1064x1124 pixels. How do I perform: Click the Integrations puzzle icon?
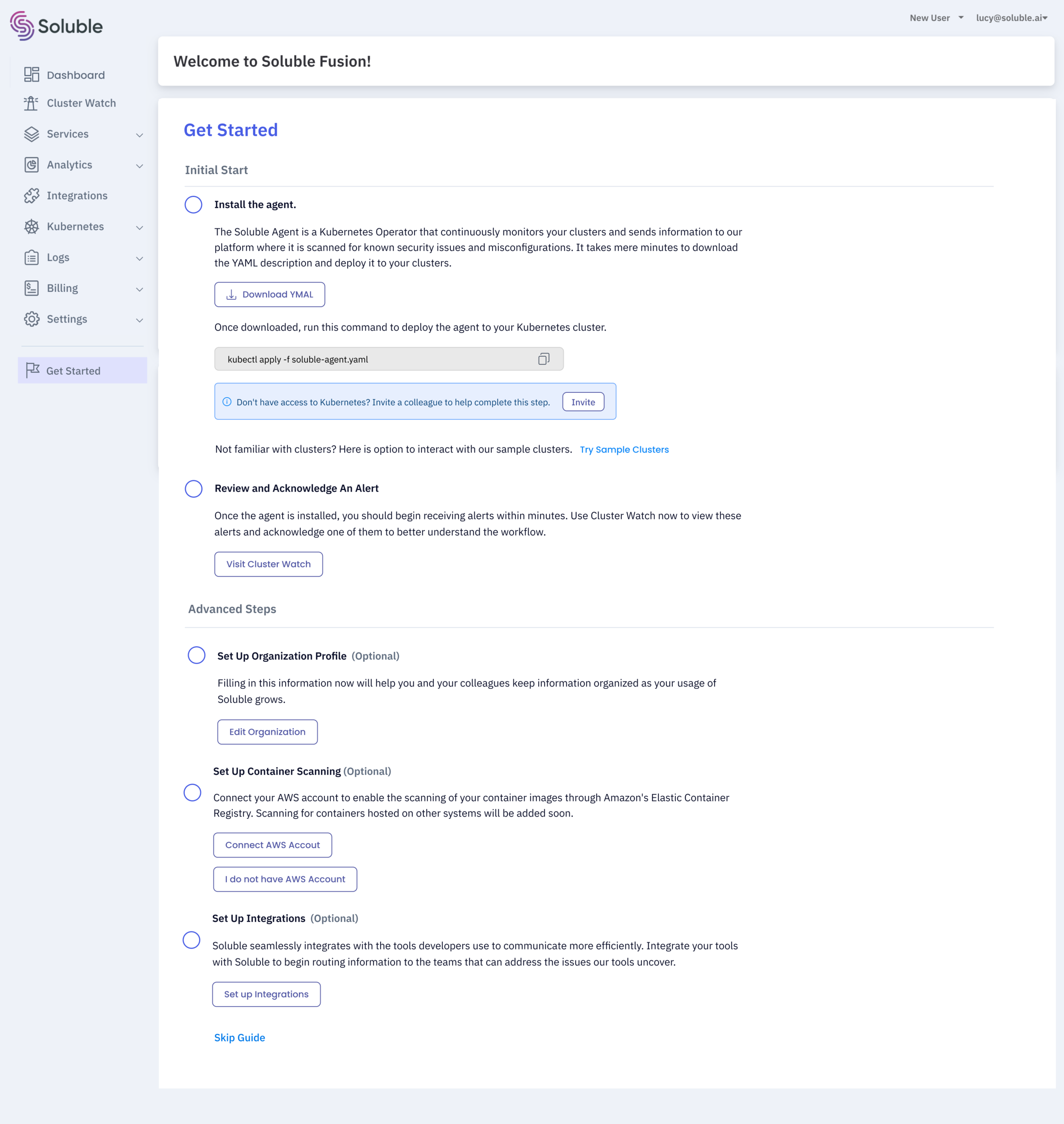click(x=32, y=196)
